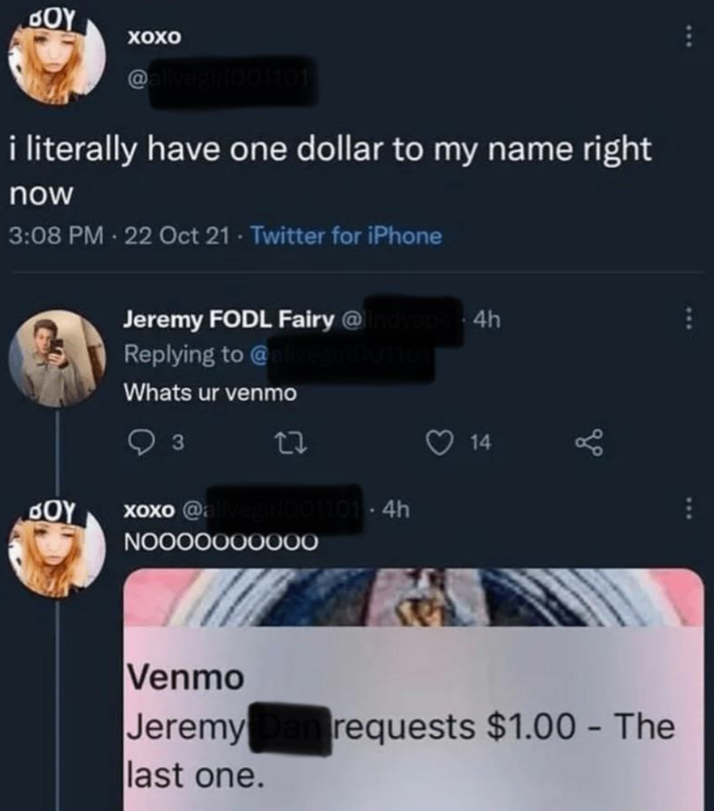This screenshot has width=714, height=811.
Task: Open the "Whats ur venmo" reply text
Action: (x=210, y=393)
